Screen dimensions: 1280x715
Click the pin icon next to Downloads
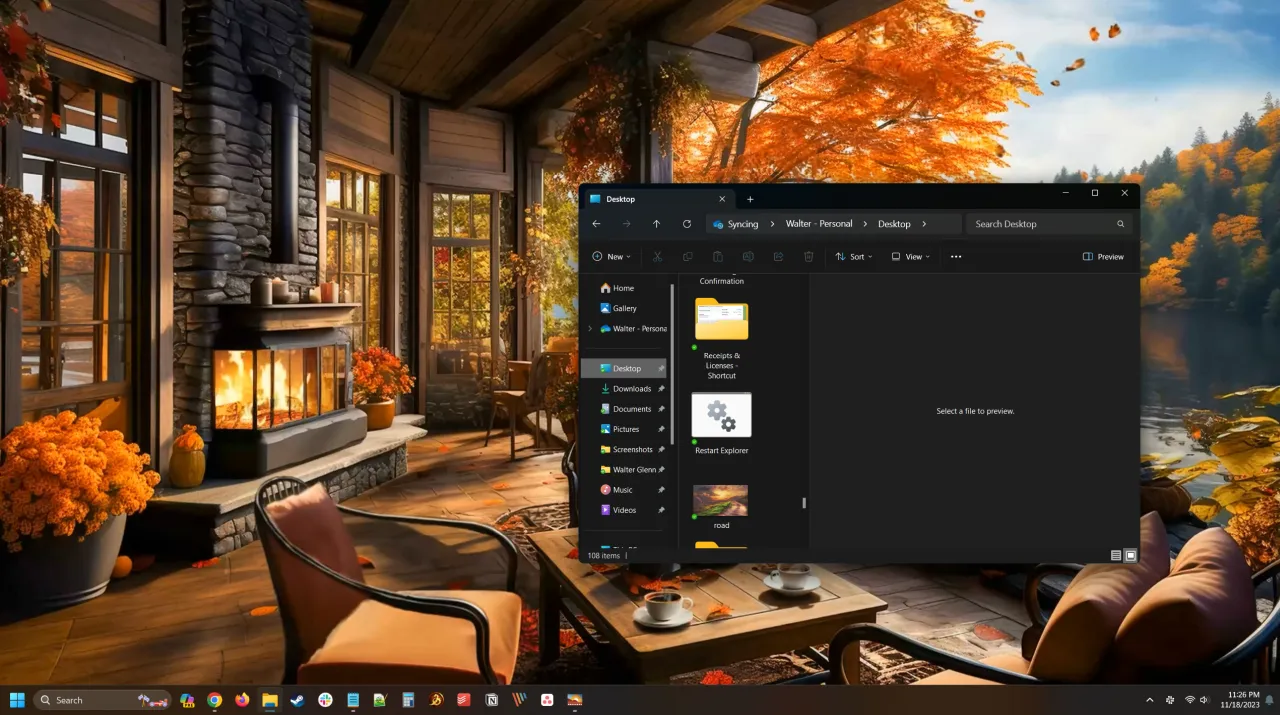[x=661, y=389]
